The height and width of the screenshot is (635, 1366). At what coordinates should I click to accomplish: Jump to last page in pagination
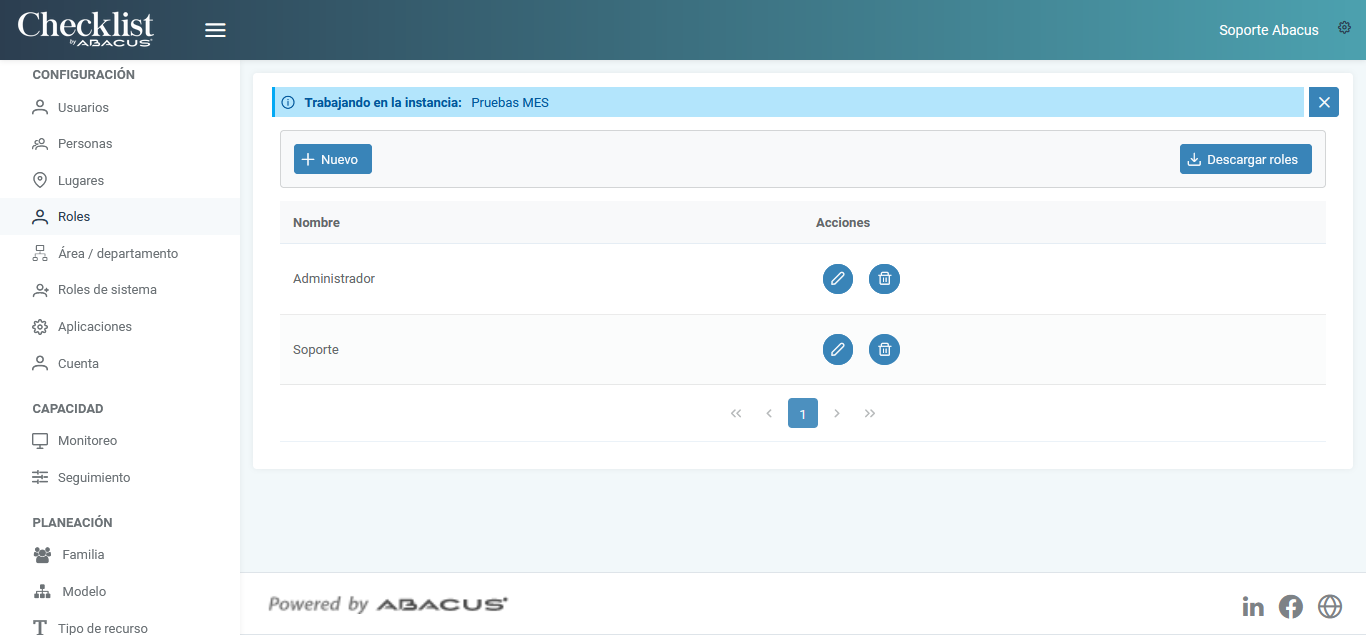pyautogui.click(x=870, y=413)
